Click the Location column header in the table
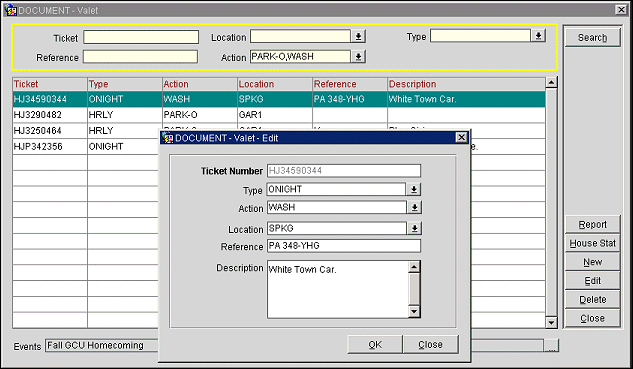The width and height of the screenshot is (633, 369). click(x=275, y=84)
